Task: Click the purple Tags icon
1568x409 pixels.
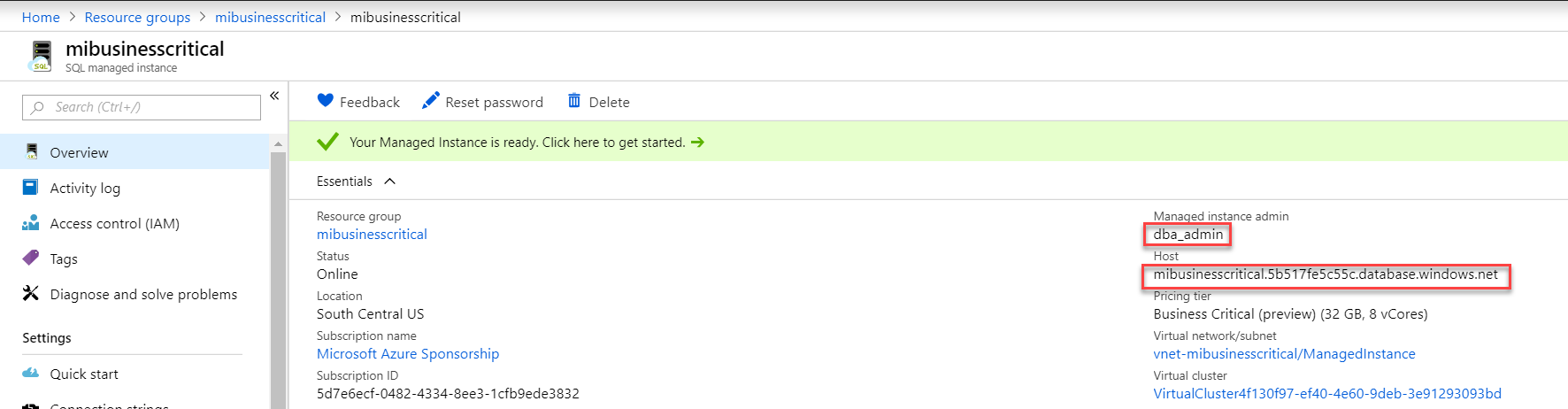Action: (x=31, y=258)
